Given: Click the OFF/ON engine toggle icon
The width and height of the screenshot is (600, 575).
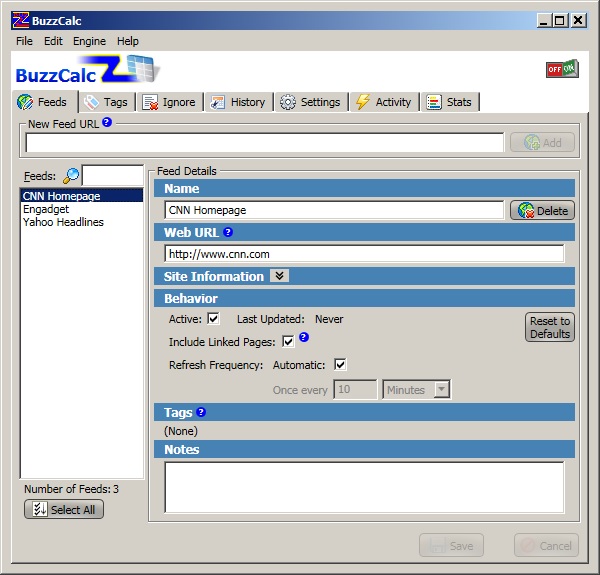Looking at the screenshot, I should 561,69.
